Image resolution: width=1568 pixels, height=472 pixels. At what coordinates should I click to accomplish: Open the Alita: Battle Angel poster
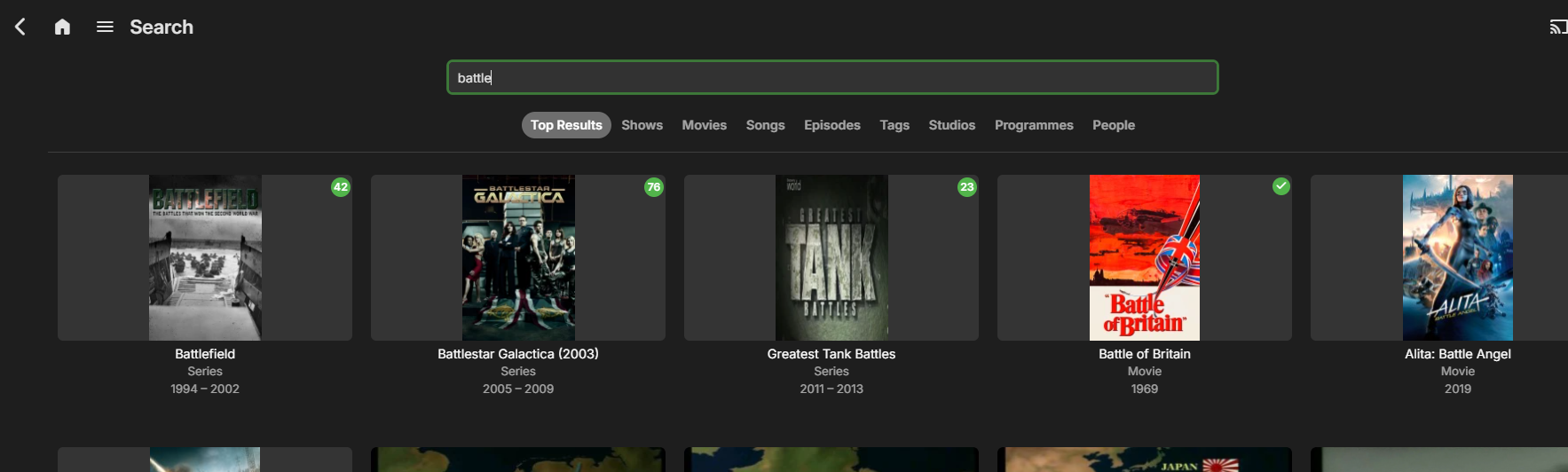point(1439,257)
